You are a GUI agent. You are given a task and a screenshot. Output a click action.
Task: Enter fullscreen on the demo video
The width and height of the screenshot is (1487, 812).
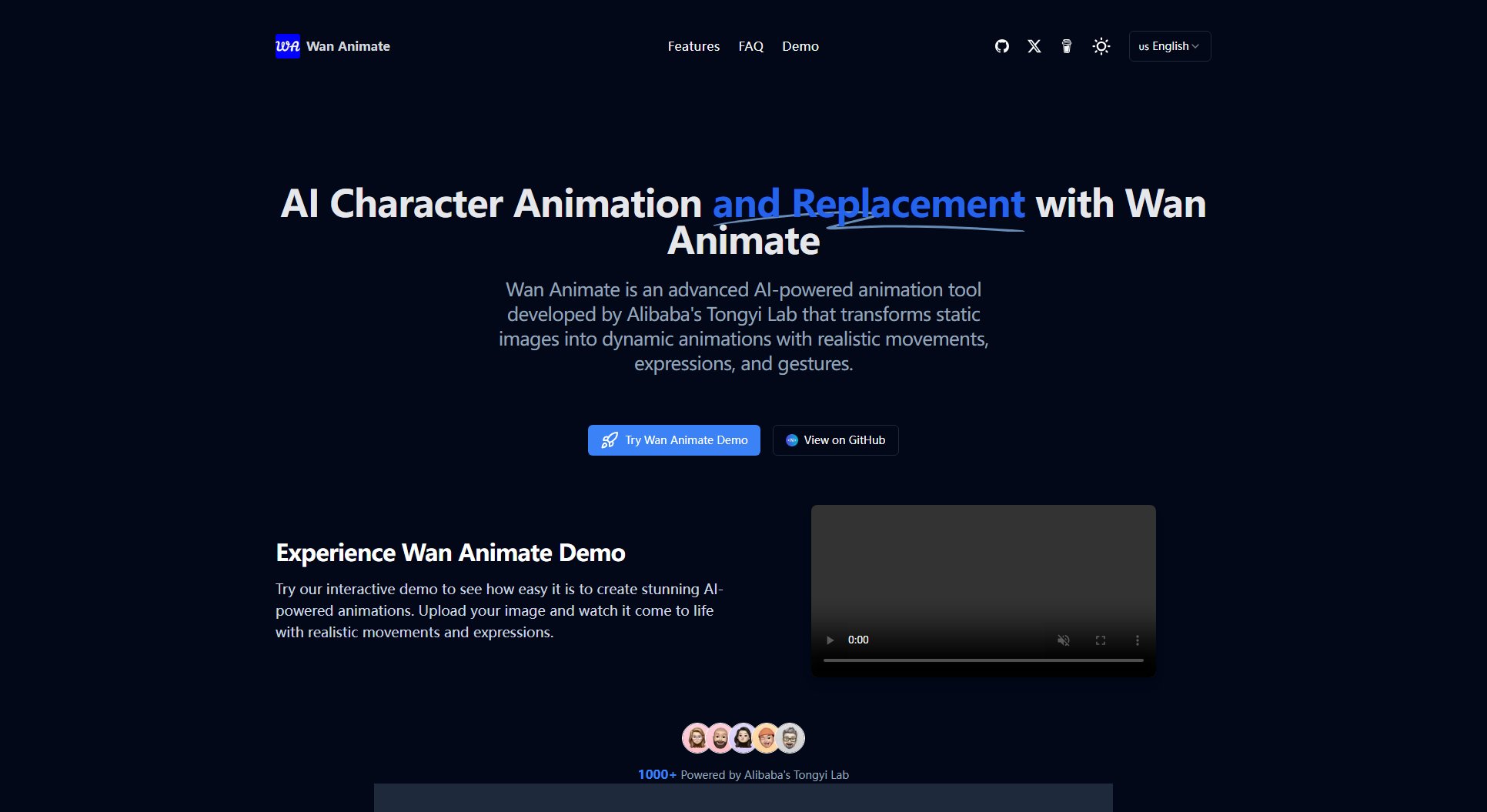1101,640
